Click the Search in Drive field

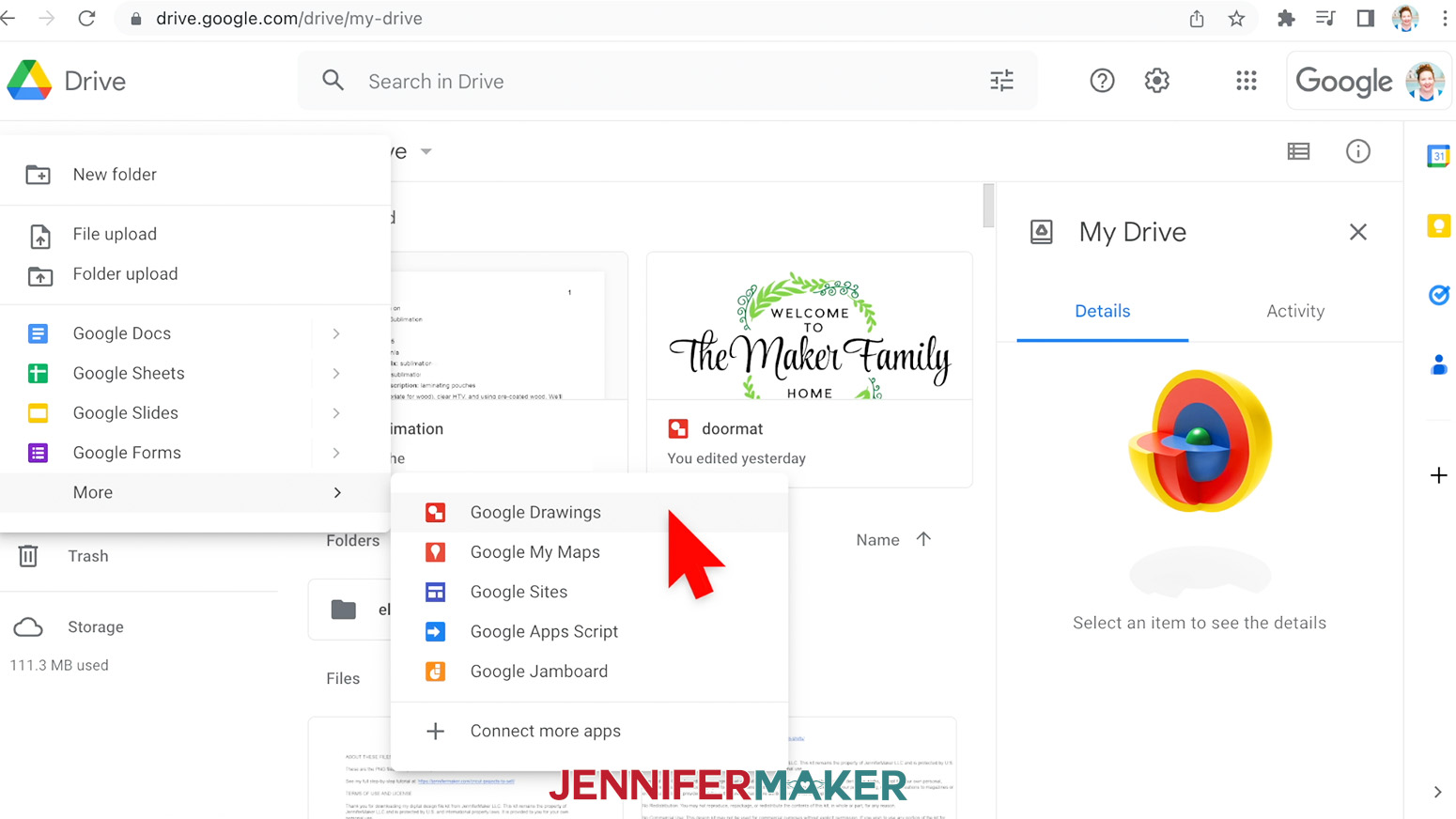point(667,81)
